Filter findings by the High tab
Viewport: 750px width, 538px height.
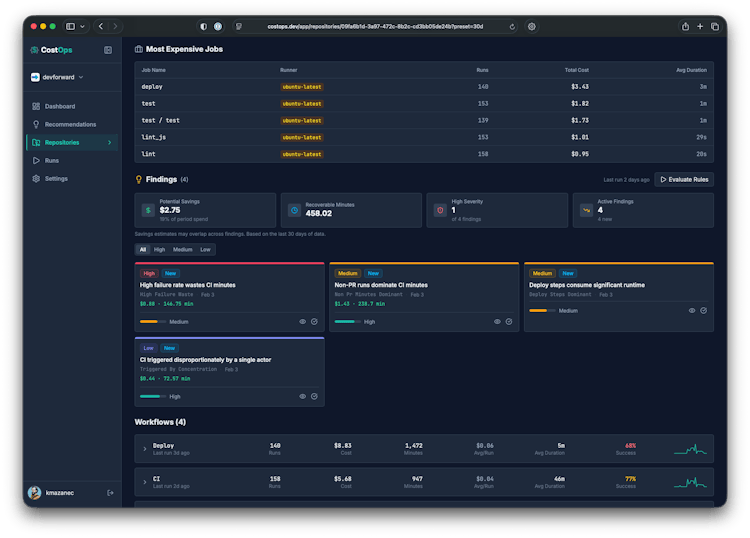[x=159, y=249]
